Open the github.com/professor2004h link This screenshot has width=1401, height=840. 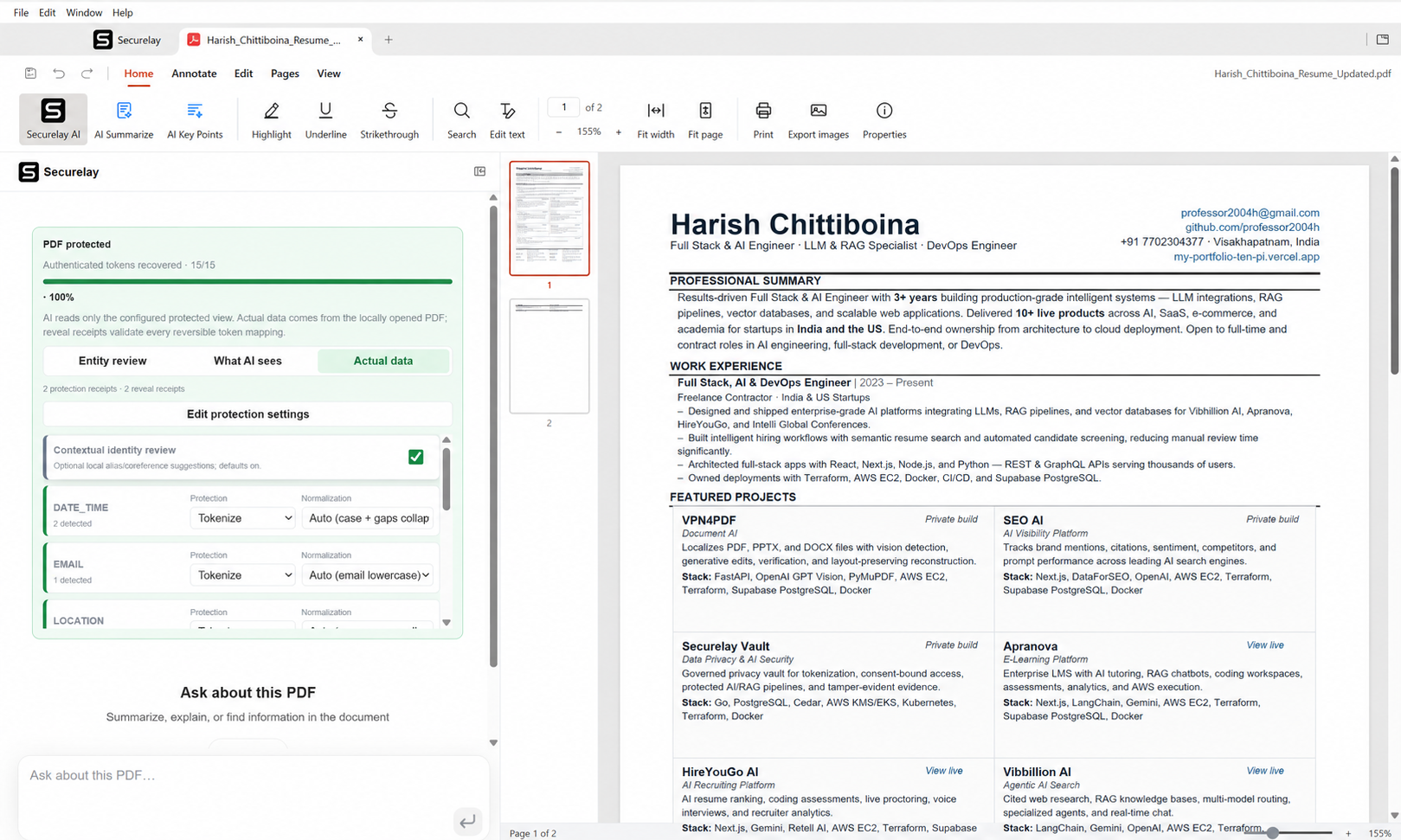click(x=1251, y=228)
